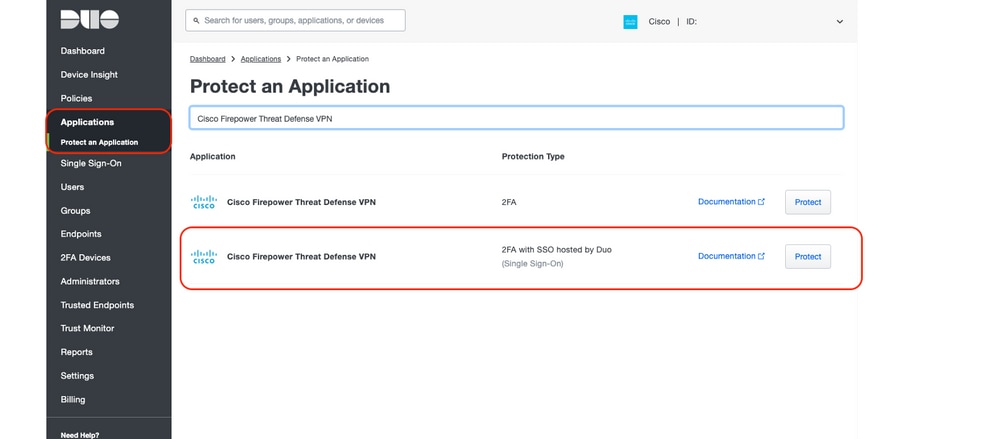The image size is (999, 439).
Task: Open the Billing page
Action: (x=73, y=399)
